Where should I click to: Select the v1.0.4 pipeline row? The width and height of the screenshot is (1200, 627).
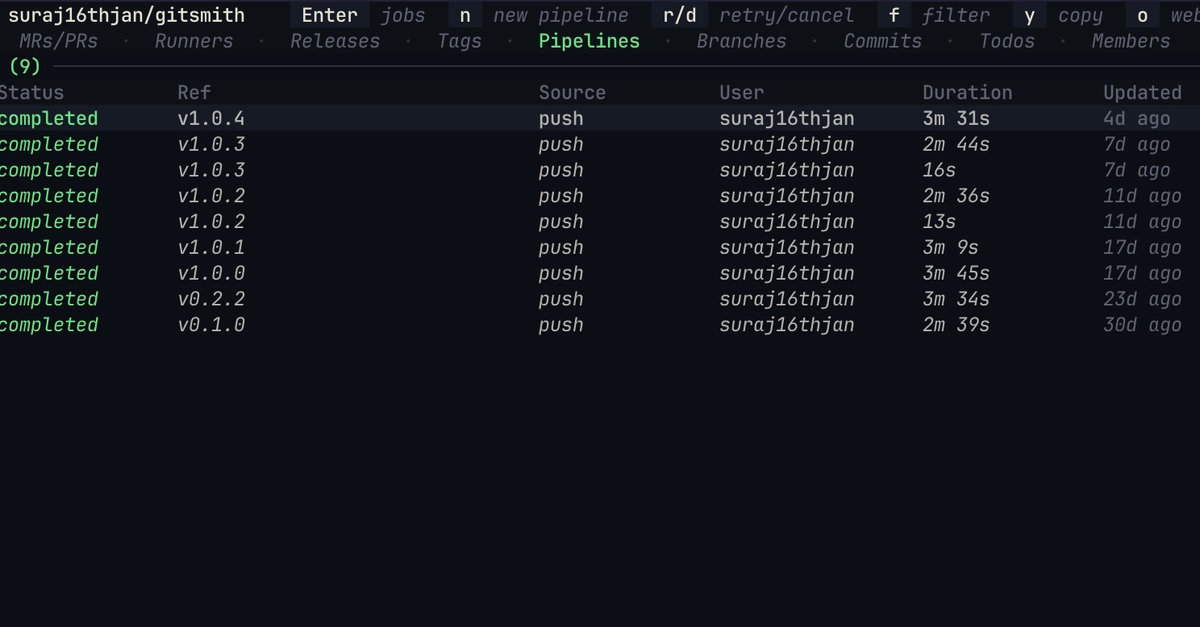[x=600, y=118]
